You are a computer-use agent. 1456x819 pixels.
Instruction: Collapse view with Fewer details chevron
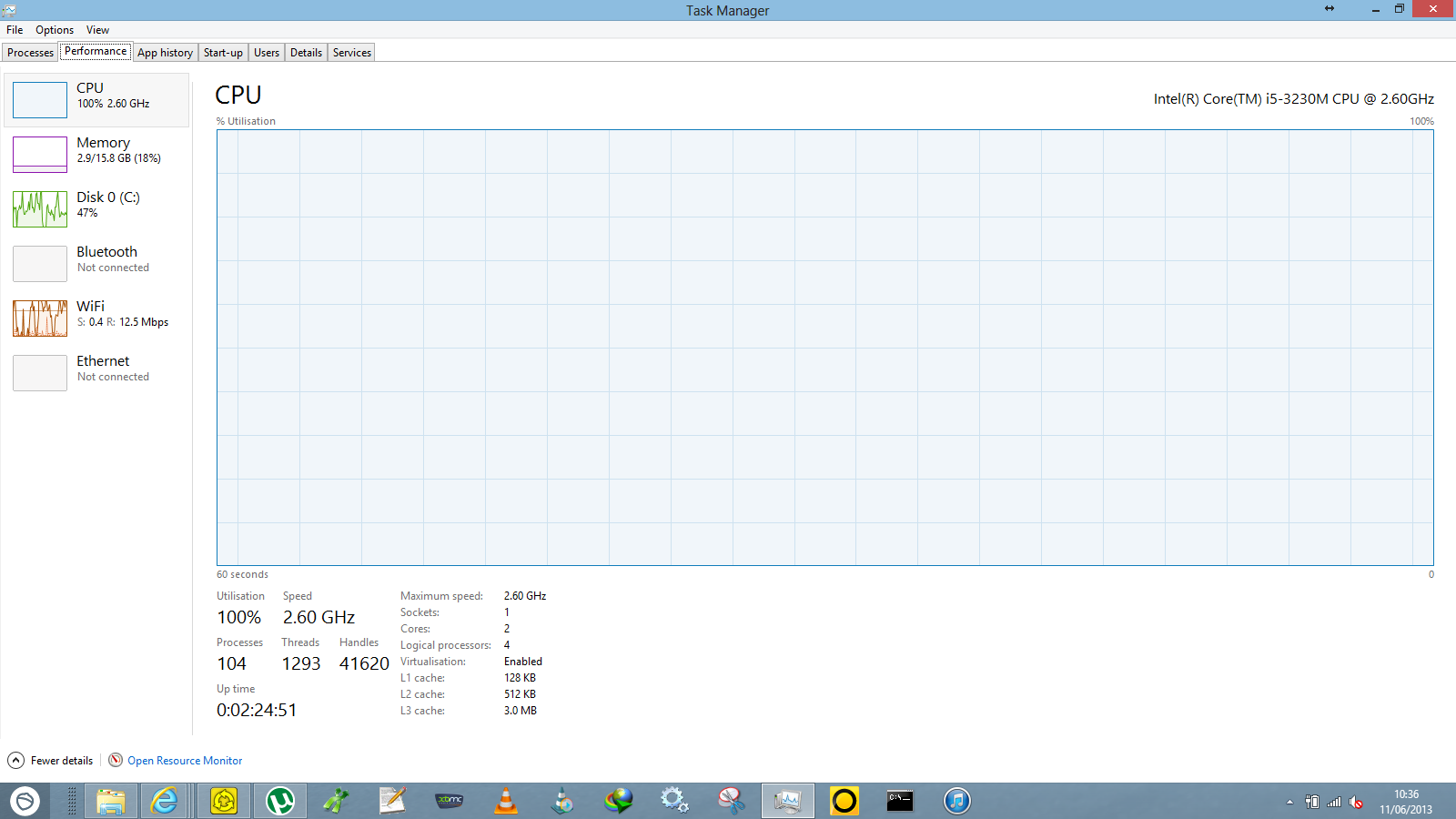point(16,761)
